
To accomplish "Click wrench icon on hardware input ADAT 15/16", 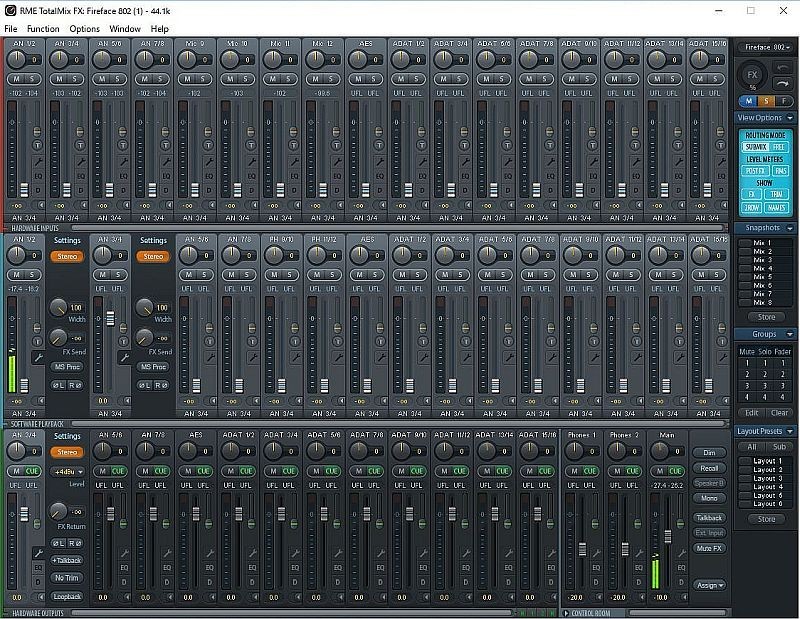I will coord(720,162).
